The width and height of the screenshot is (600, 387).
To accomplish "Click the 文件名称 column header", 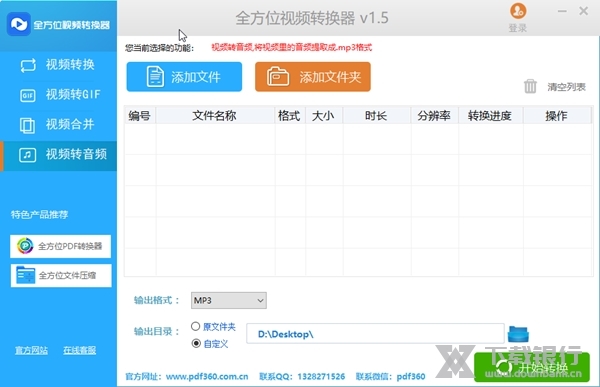I will (215, 116).
